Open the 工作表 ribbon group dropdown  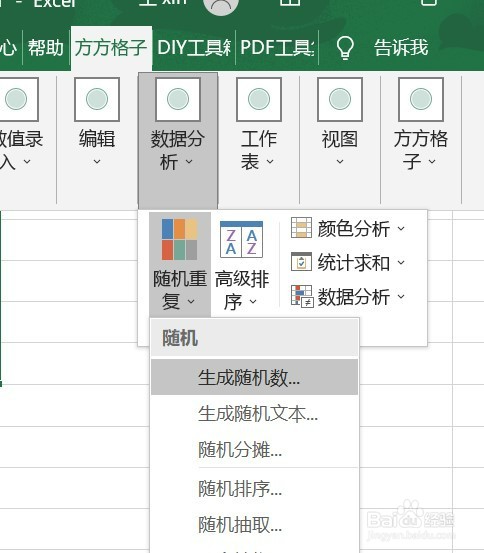click(259, 141)
